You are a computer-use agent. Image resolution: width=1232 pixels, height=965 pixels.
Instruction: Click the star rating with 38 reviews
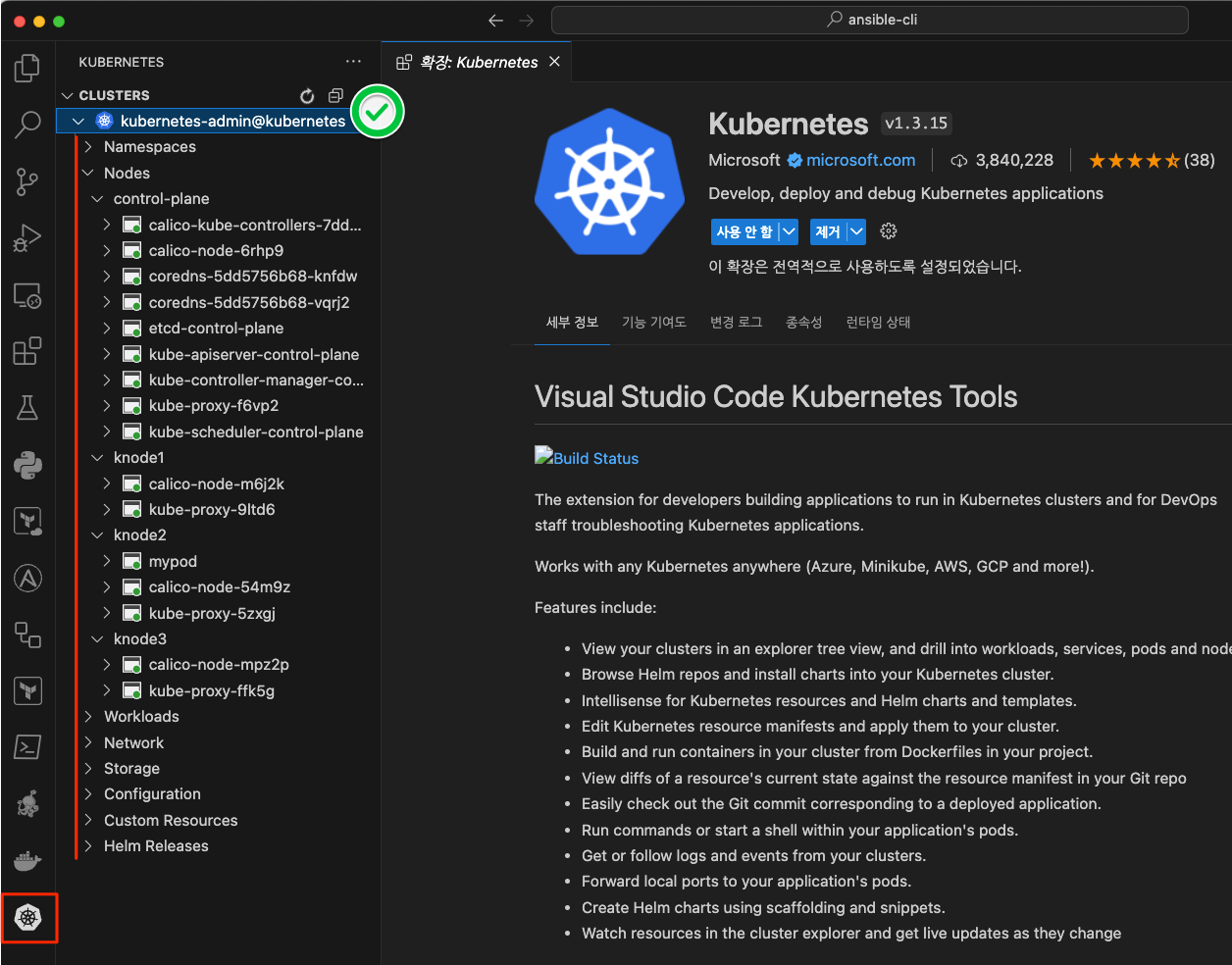click(x=1152, y=160)
